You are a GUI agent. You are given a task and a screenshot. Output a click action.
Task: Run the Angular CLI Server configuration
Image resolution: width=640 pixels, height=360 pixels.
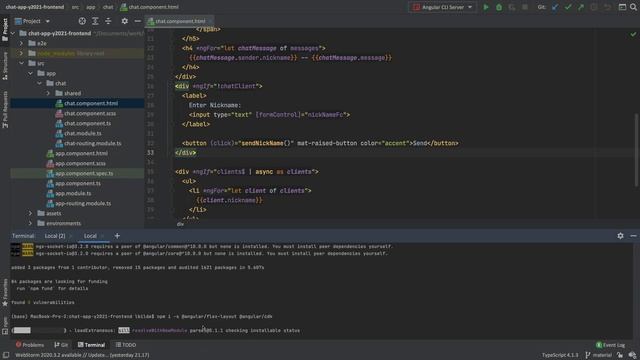click(486, 7)
